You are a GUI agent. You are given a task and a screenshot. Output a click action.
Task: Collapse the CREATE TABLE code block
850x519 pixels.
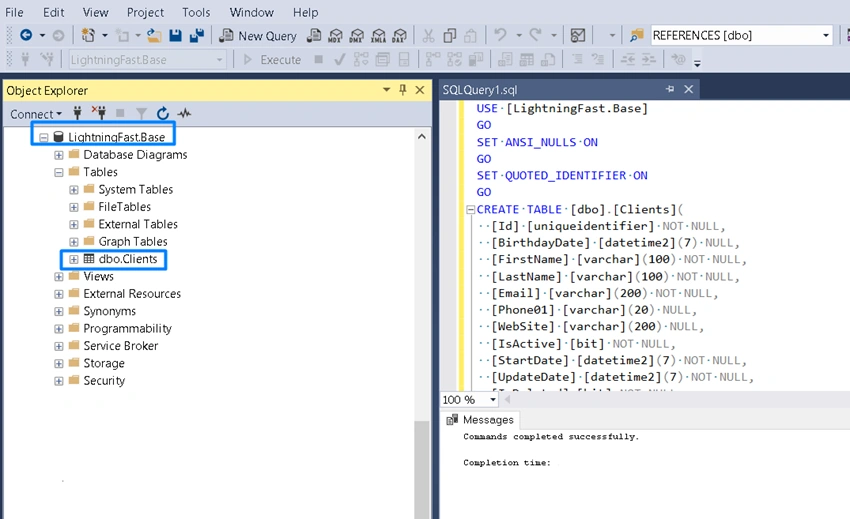pyautogui.click(x=471, y=209)
